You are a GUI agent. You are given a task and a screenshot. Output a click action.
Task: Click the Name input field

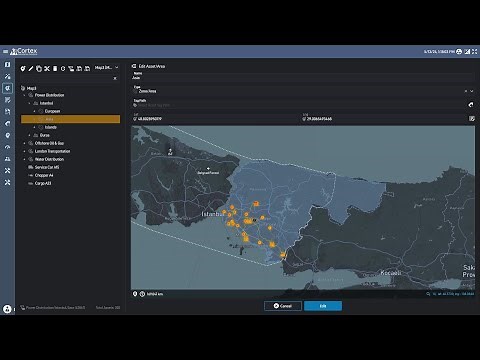303,77
